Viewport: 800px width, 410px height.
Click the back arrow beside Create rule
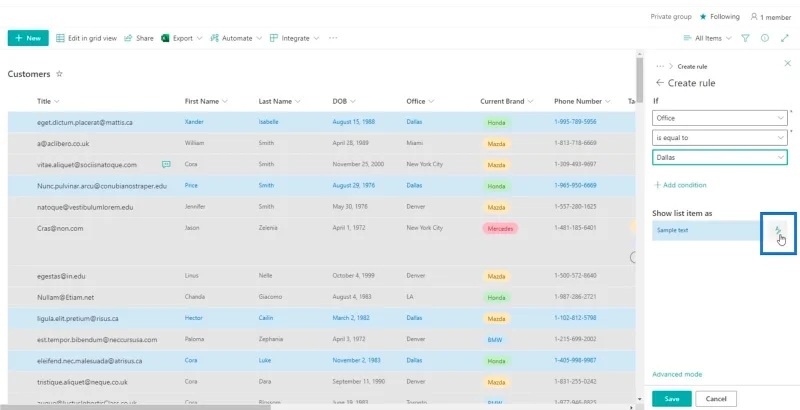[x=660, y=83]
